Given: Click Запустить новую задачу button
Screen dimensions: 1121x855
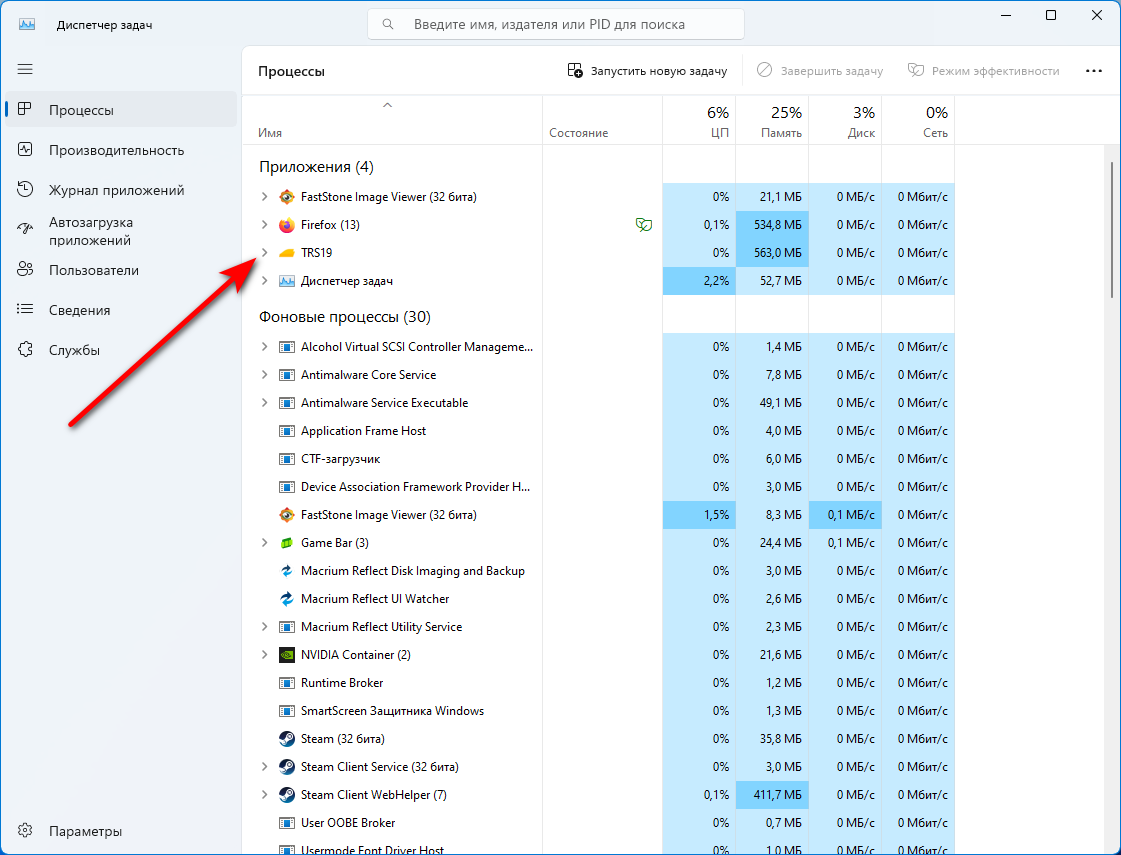Looking at the screenshot, I should pos(647,71).
